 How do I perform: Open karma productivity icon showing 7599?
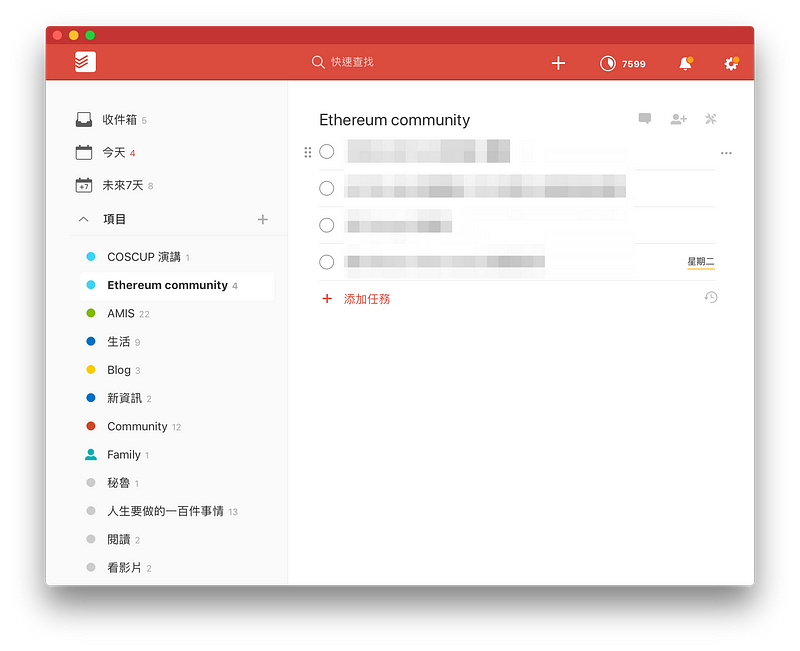[x=608, y=63]
